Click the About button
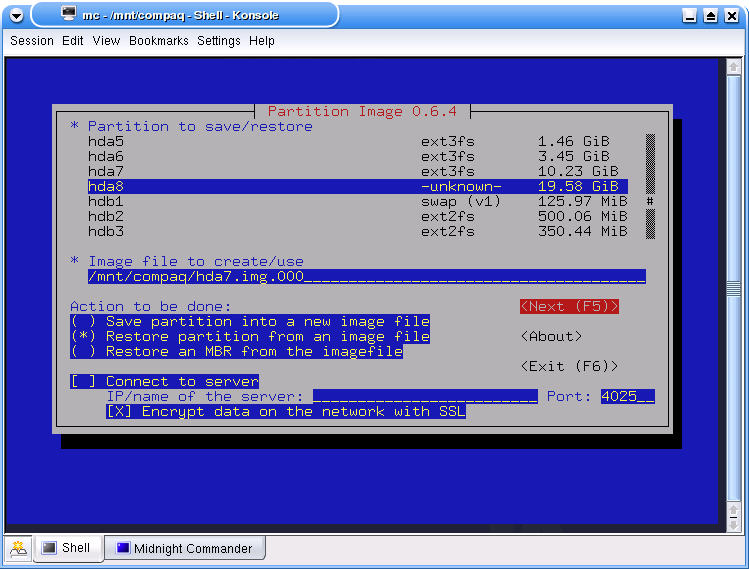The width and height of the screenshot is (749, 569). click(551, 336)
